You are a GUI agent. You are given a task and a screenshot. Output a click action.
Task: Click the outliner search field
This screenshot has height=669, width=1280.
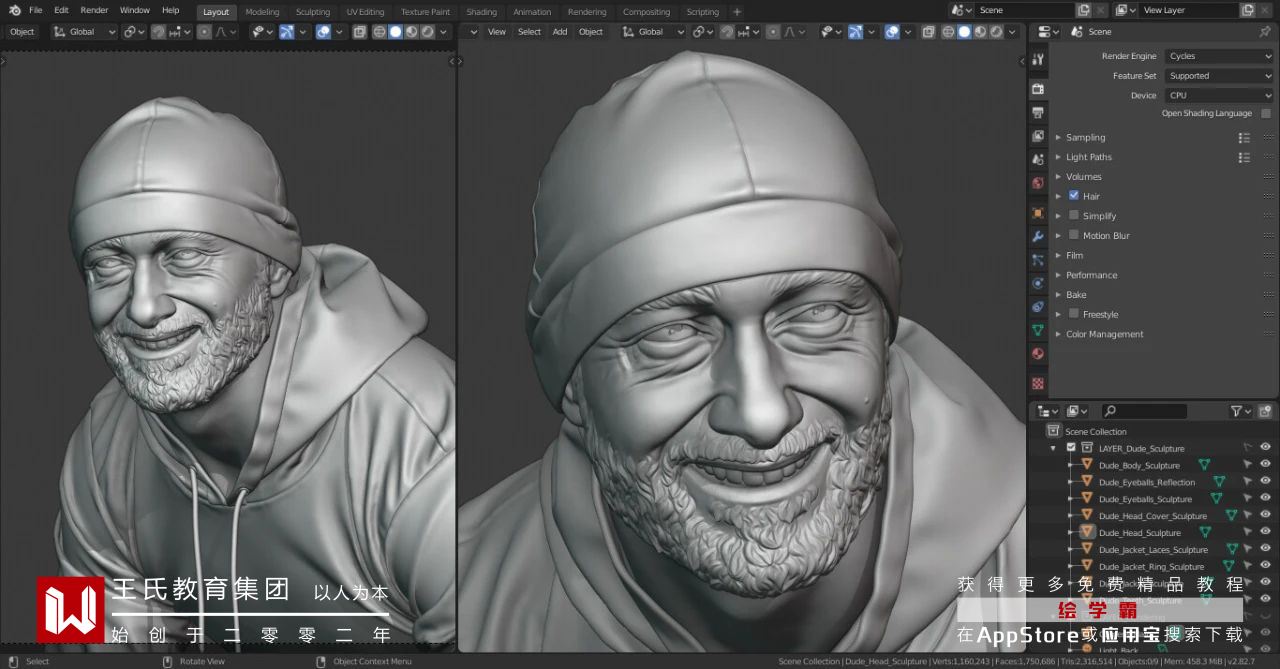point(1144,411)
